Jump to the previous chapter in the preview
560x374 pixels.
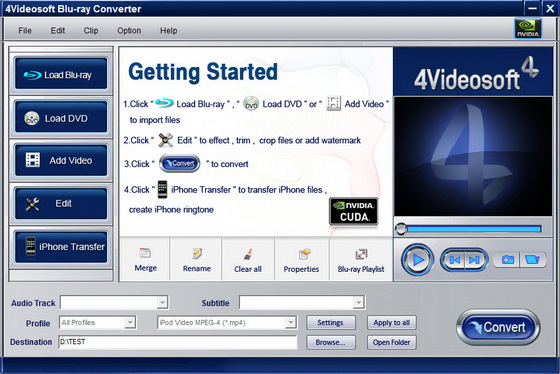click(454, 260)
